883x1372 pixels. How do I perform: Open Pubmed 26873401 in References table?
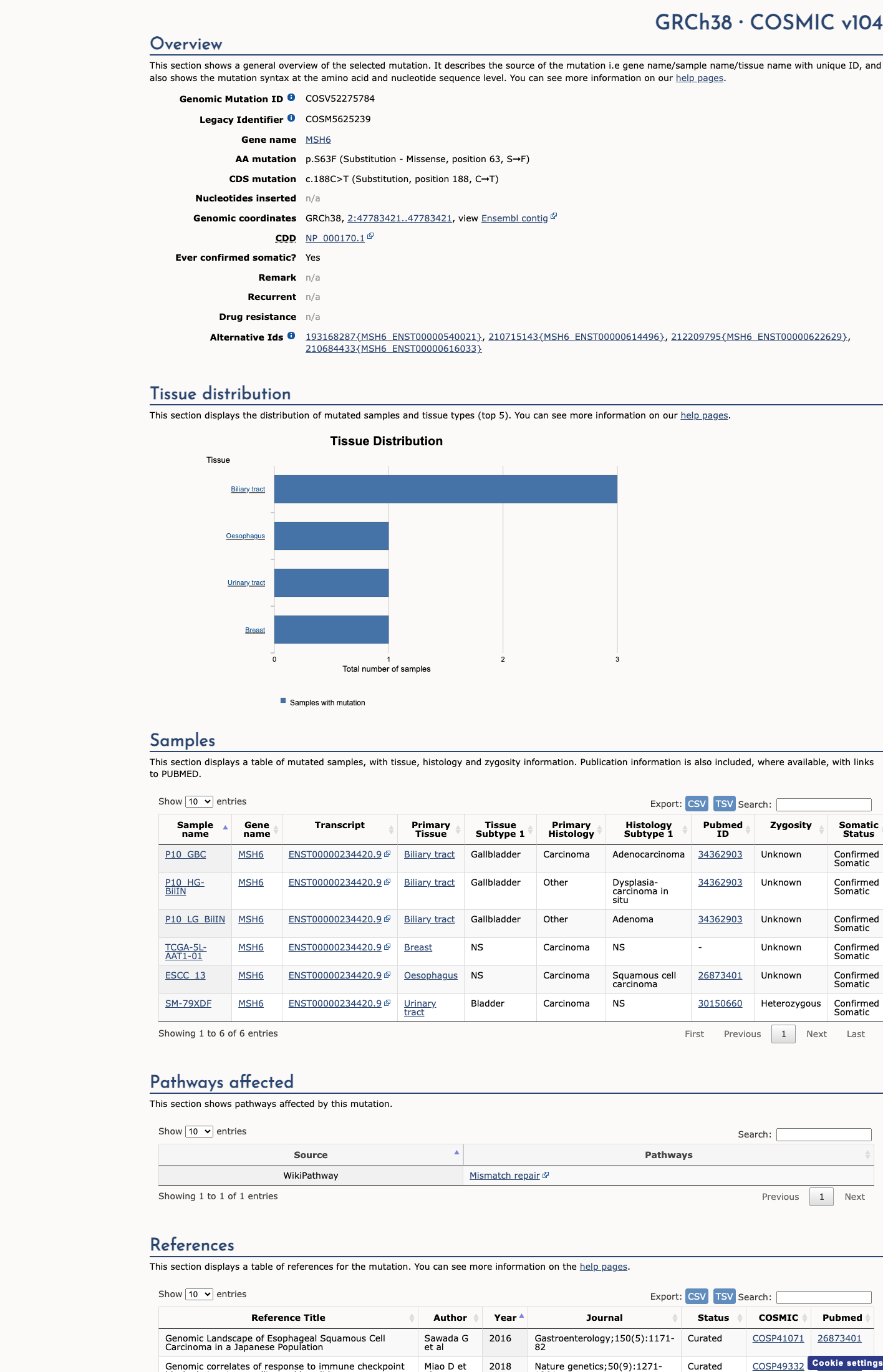839,1338
